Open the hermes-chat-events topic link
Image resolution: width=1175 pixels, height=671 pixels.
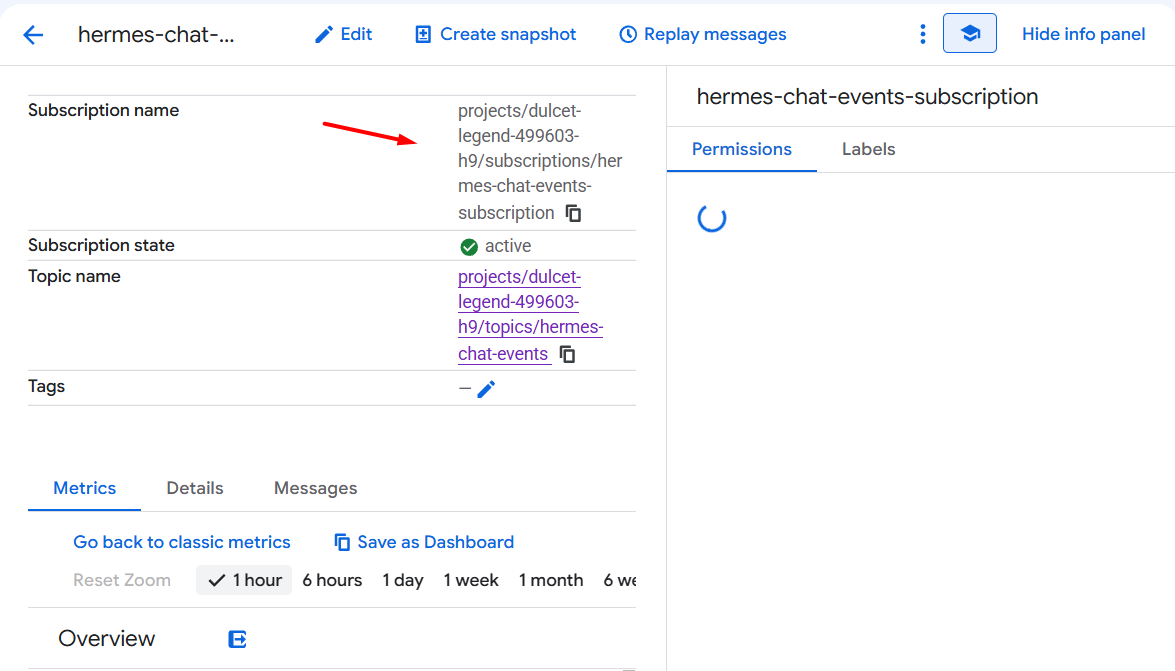pyautogui.click(x=530, y=315)
